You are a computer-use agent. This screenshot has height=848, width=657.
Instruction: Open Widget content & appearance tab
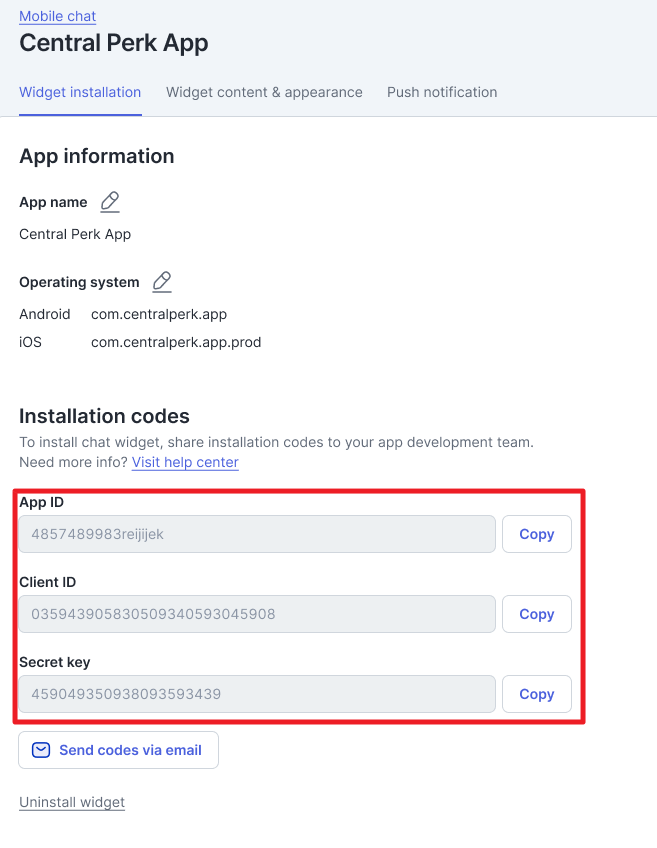[264, 92]
